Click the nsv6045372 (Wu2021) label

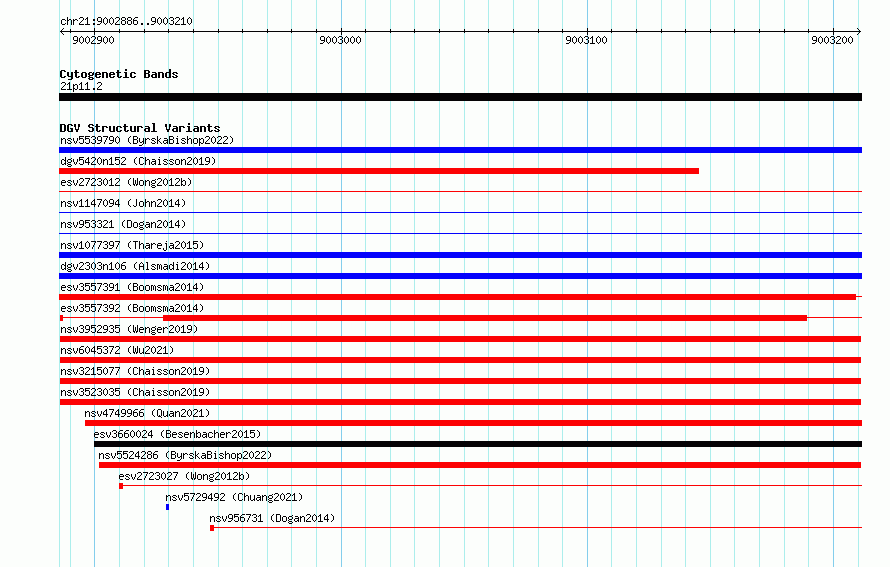(x=117, y=350)
